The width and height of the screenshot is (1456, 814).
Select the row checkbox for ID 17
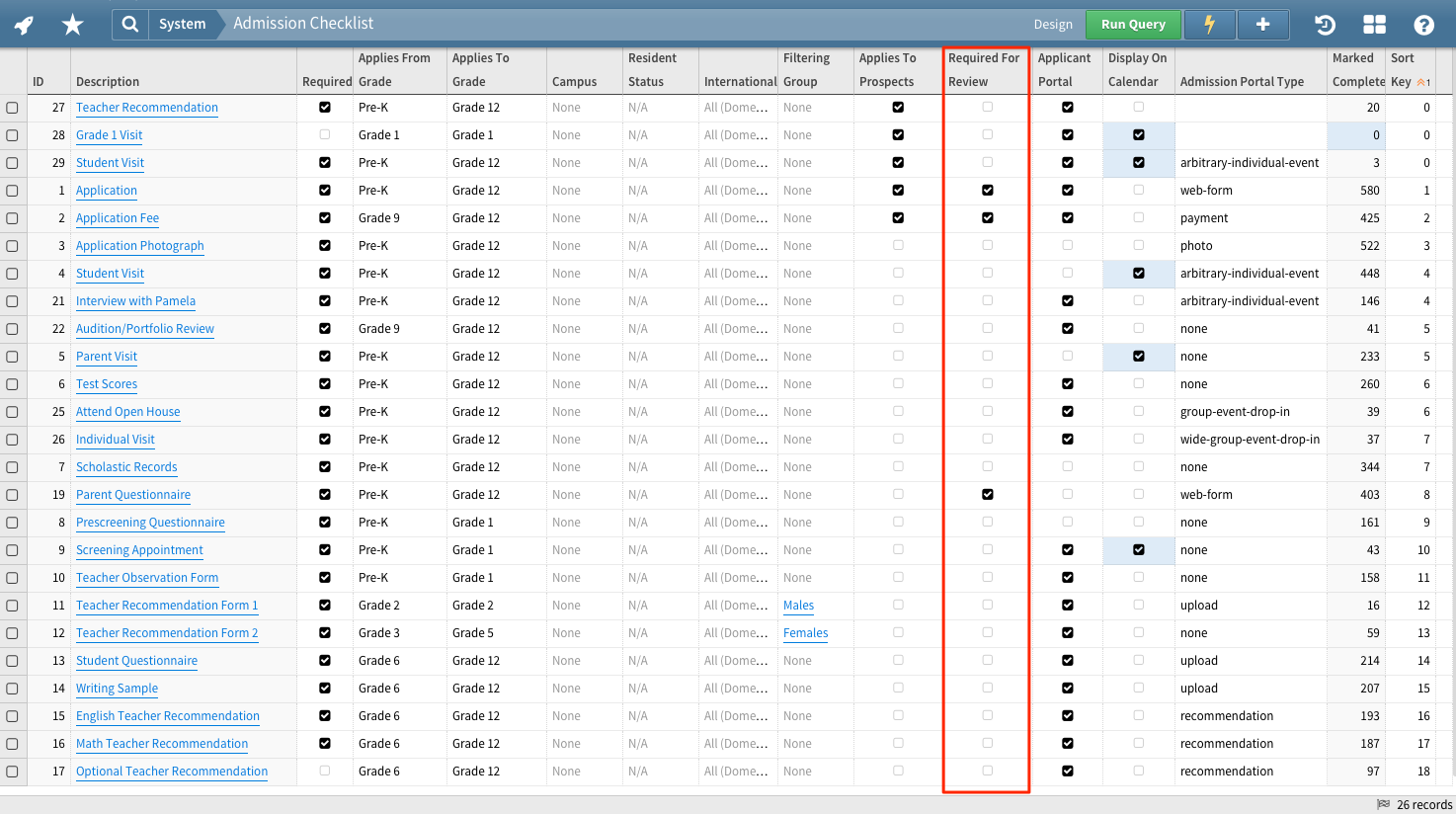click(x=12, y=772)
